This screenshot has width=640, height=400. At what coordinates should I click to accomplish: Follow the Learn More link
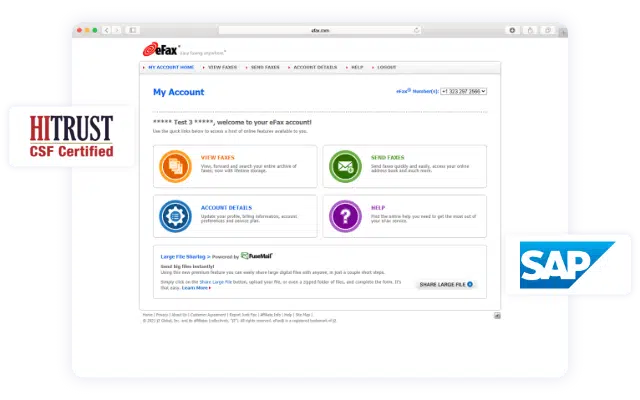coord(196,288)
